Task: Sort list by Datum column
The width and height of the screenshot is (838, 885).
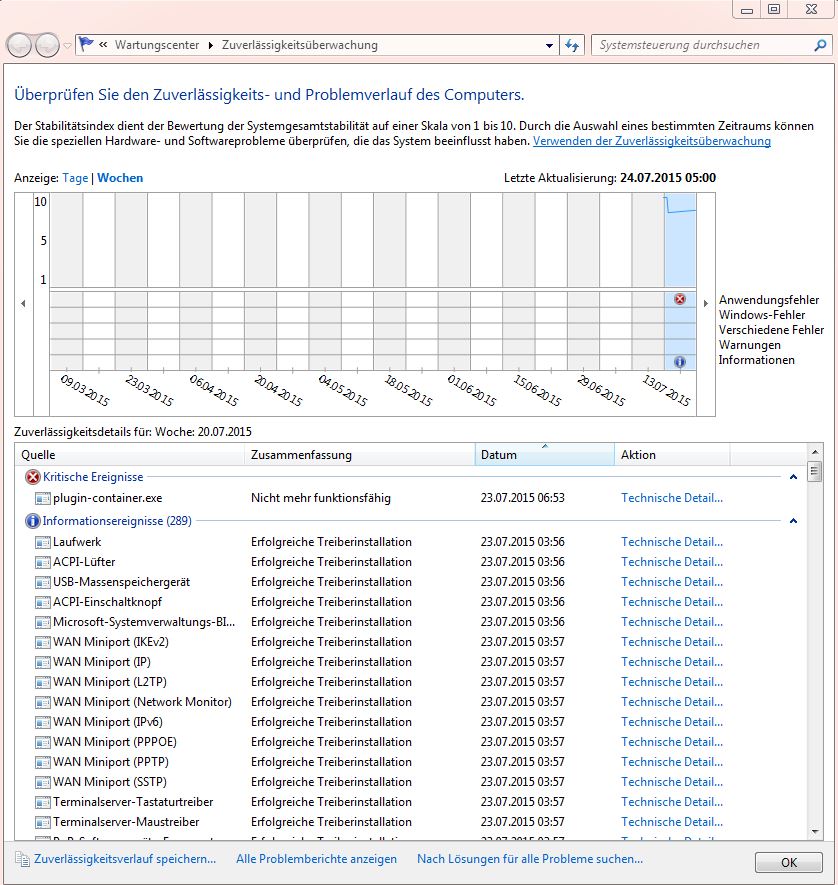Action: pos(545,455)
